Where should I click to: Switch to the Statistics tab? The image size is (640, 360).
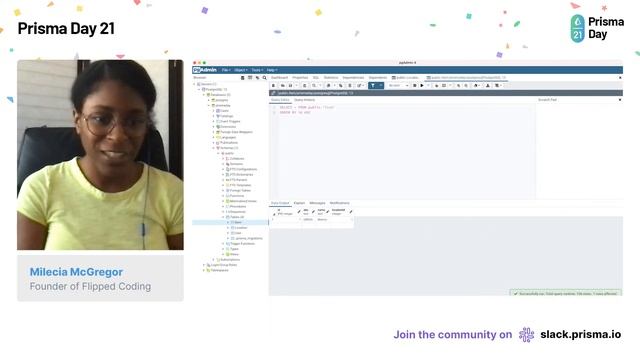point(331,78)
